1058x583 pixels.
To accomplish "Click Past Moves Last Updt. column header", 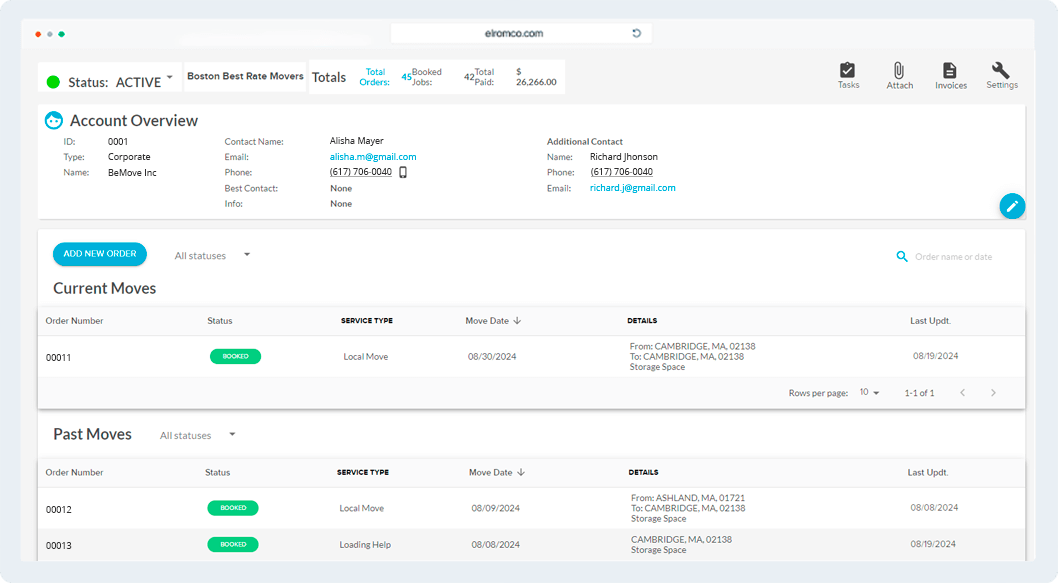I will point(928,472).
